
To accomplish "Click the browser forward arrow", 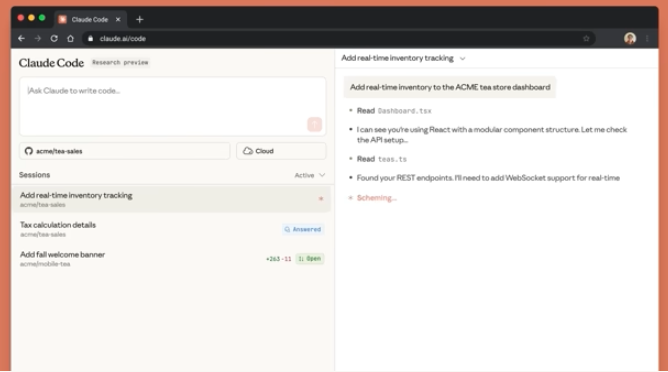I will [37, 38].
